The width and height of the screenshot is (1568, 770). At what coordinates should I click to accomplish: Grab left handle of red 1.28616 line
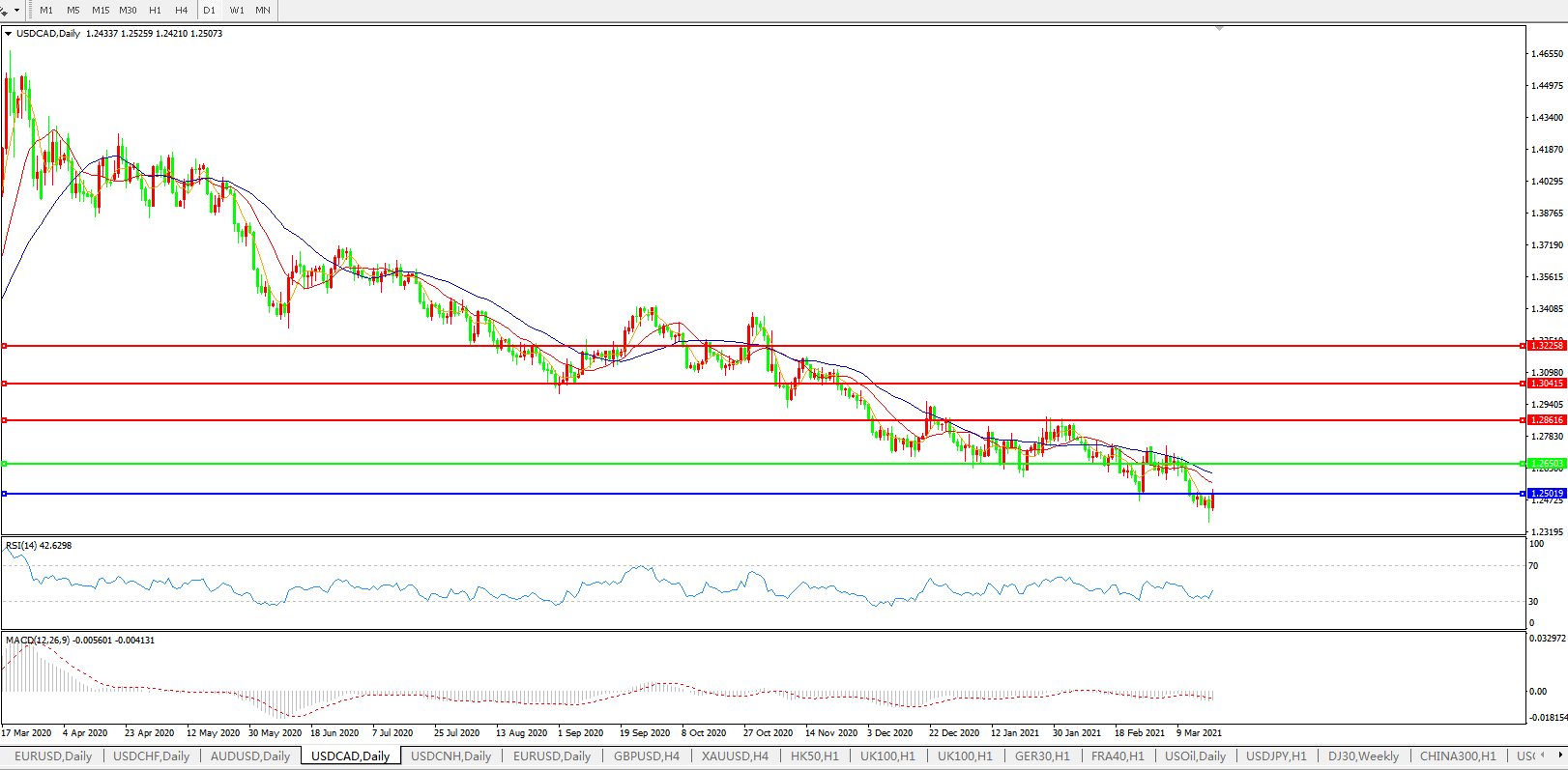[x=5, y=420]
